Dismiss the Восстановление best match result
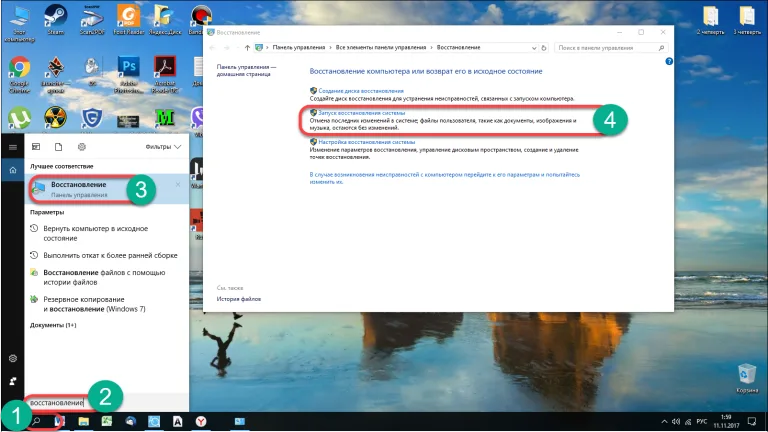This screenshot has height=432, width=768. [178, 185]
